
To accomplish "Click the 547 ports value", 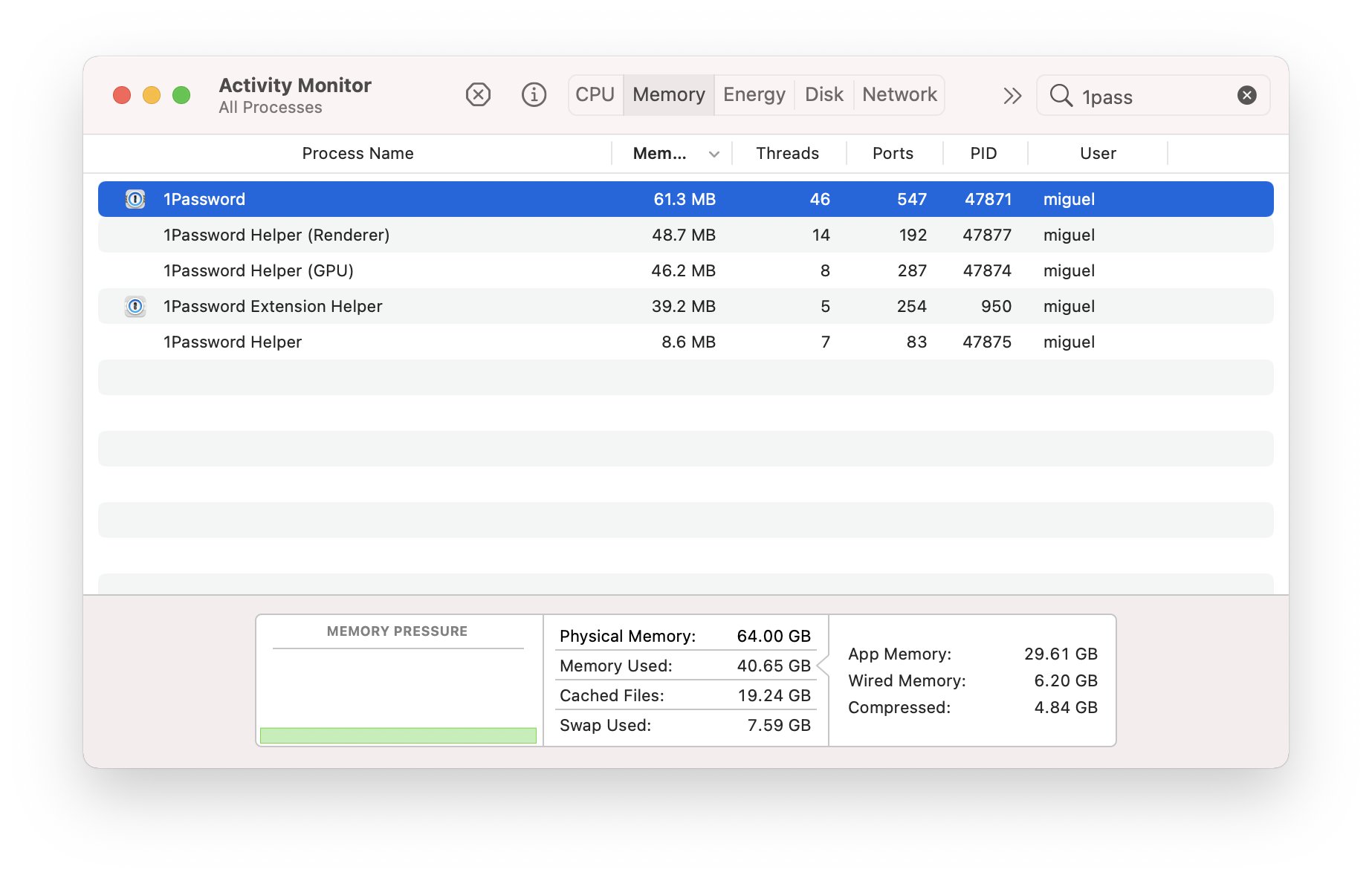I will pos(912,199).
